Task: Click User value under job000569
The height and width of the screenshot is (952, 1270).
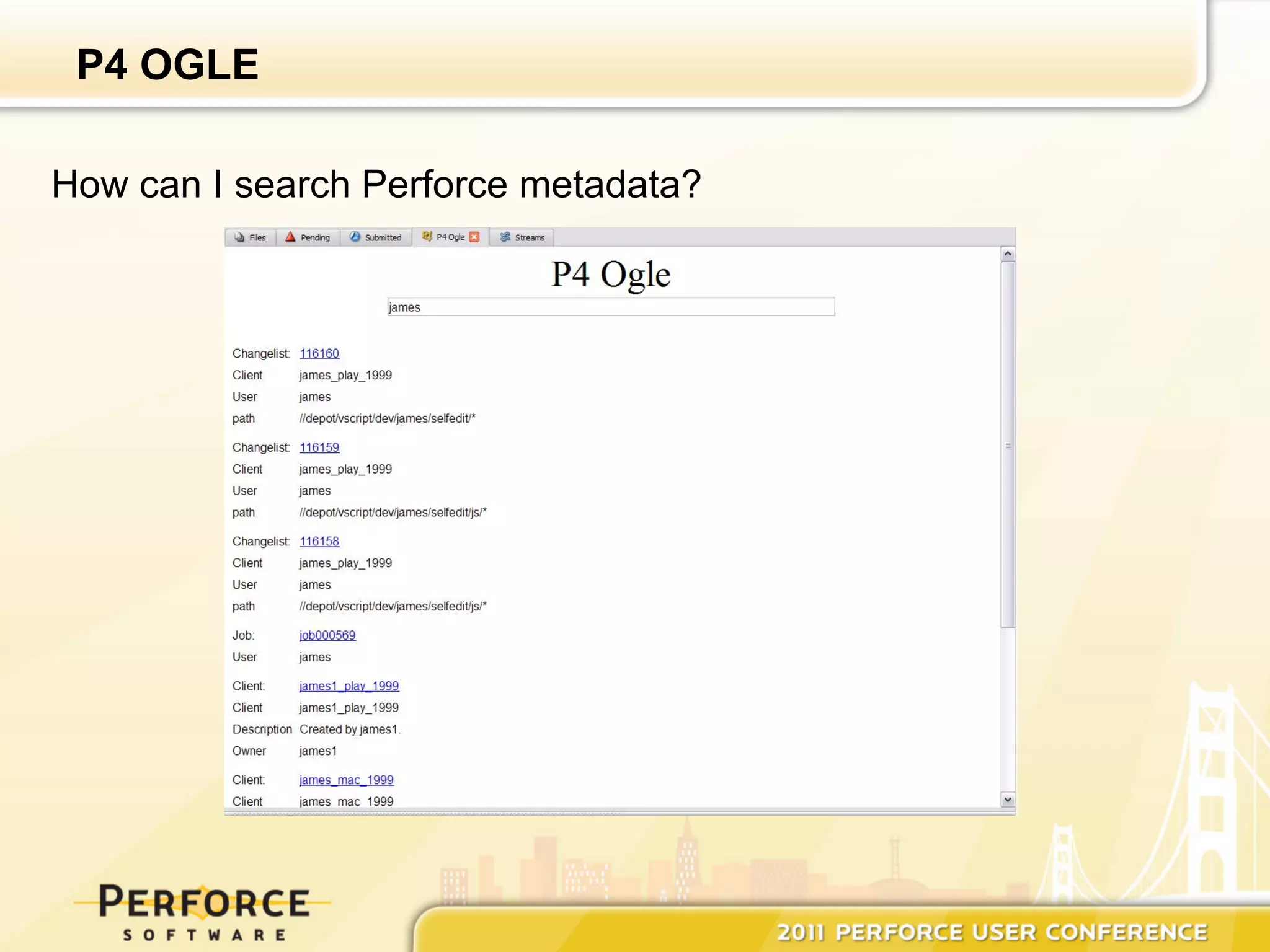Action: pyautogui.click(x=315, y=657)
